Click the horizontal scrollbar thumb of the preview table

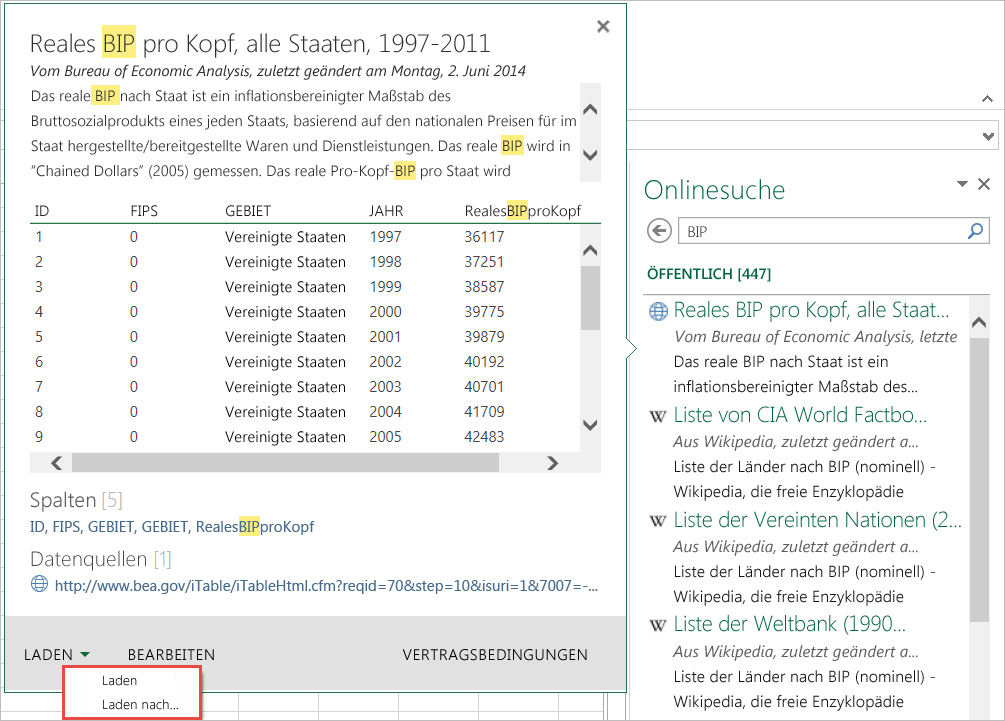click(285, 463)
